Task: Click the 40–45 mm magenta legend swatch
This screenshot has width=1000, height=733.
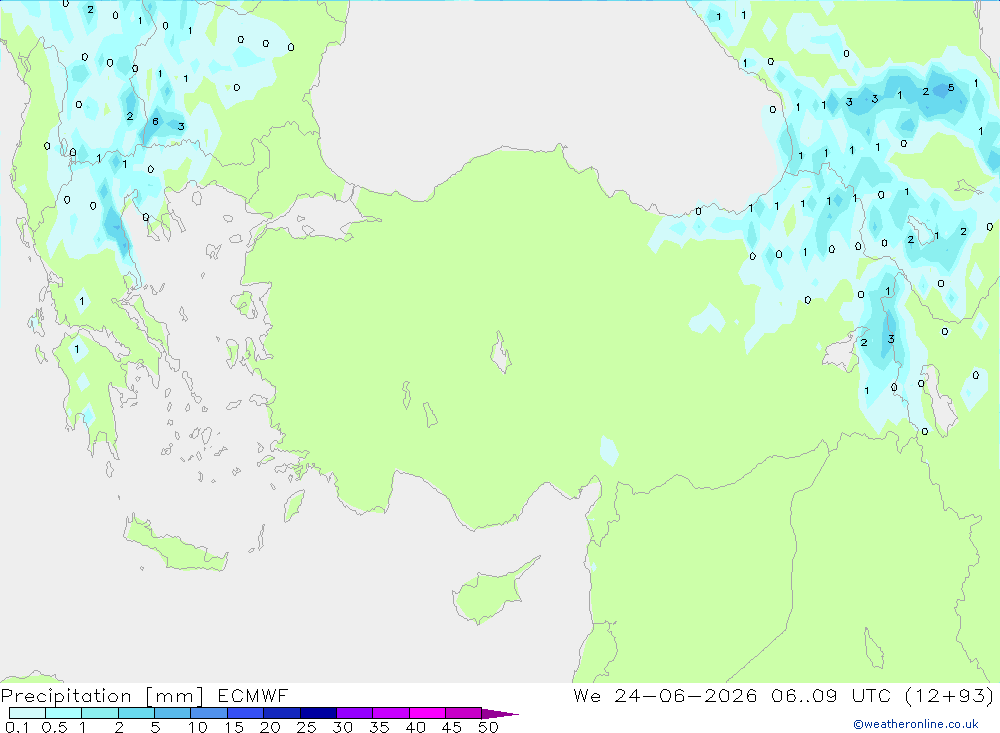Action: point(427,713)
